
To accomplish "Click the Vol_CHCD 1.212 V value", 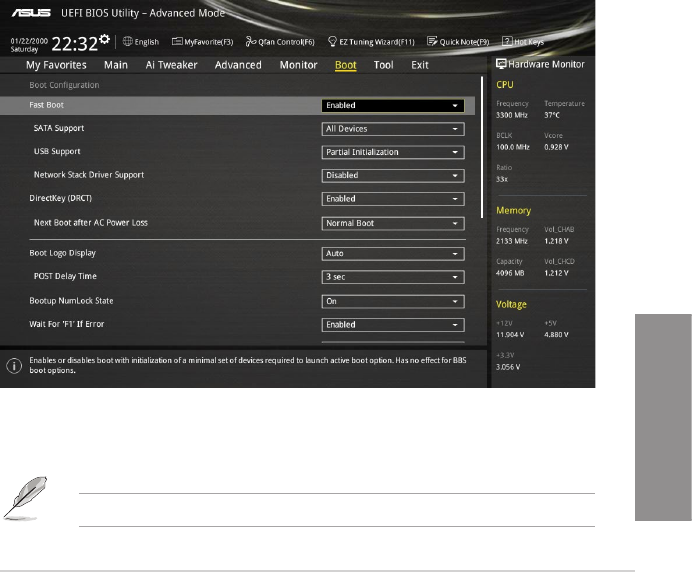I will point(556,273).
